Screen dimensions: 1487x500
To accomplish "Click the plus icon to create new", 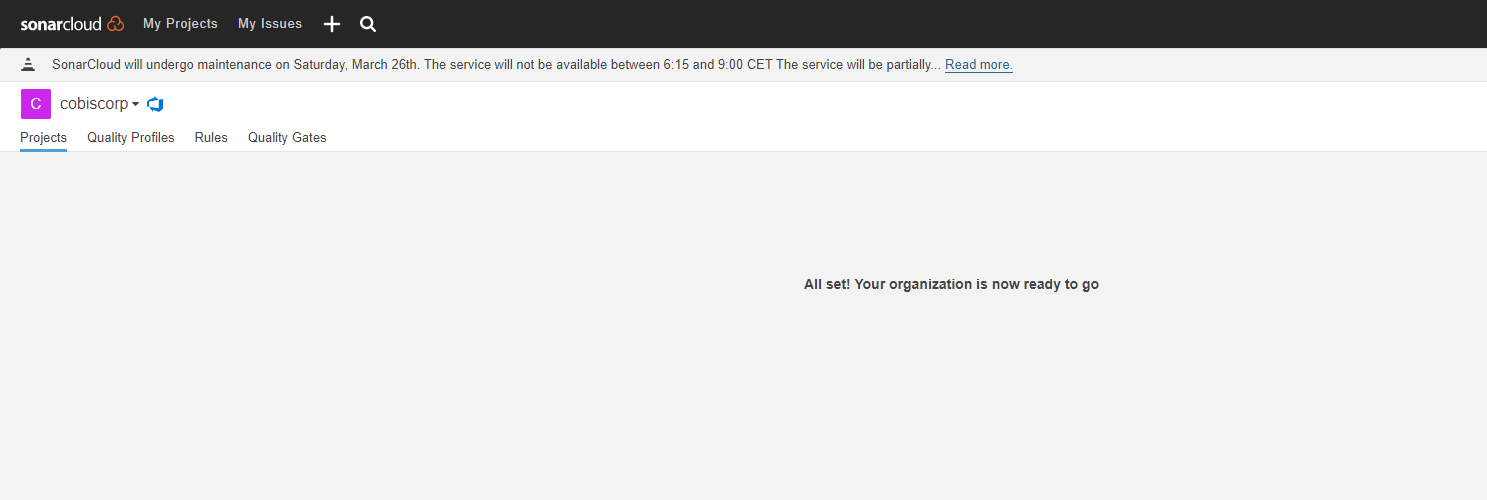I will click(x=332, y=24).
